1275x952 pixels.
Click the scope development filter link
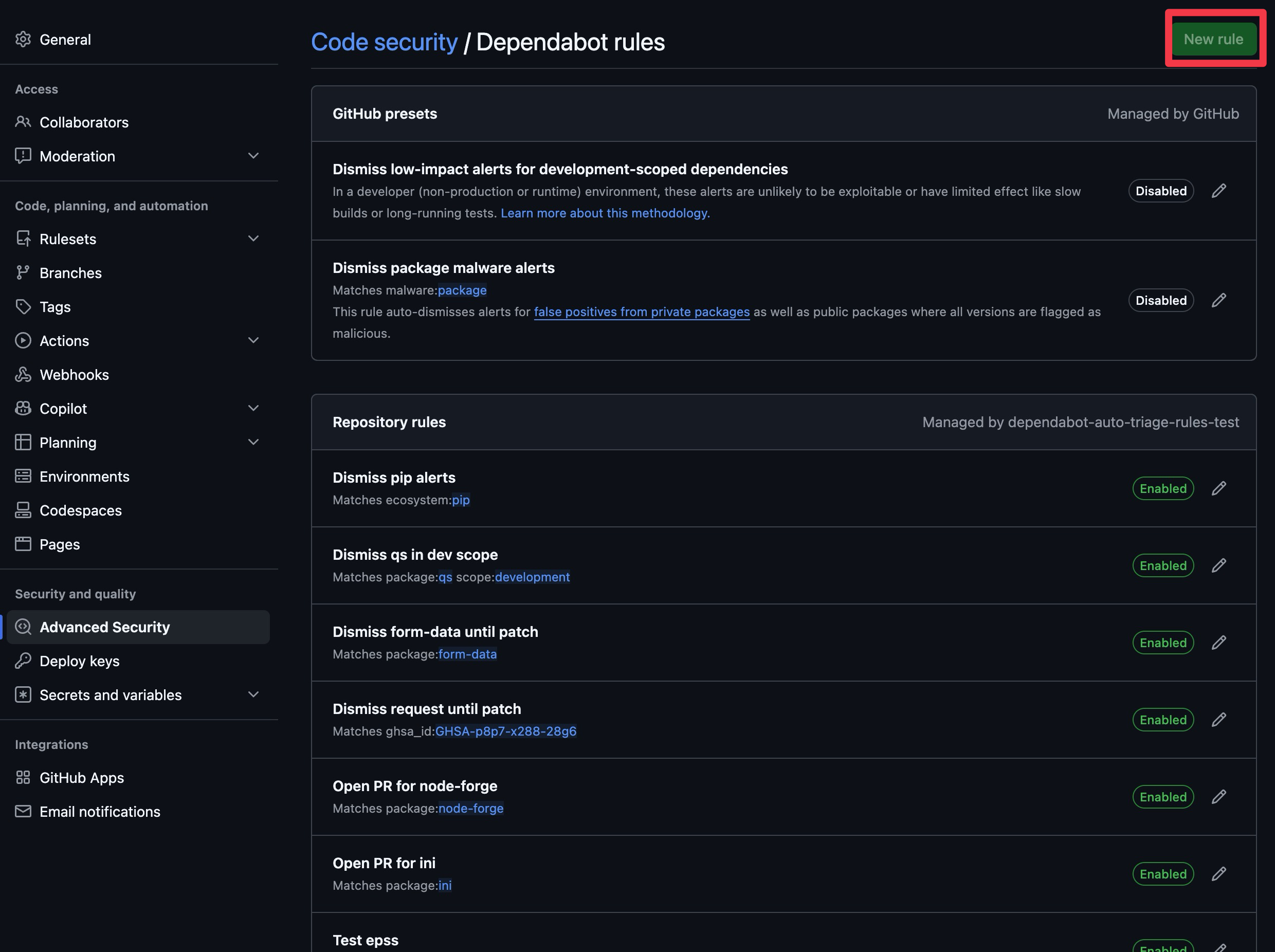(532, 577)
